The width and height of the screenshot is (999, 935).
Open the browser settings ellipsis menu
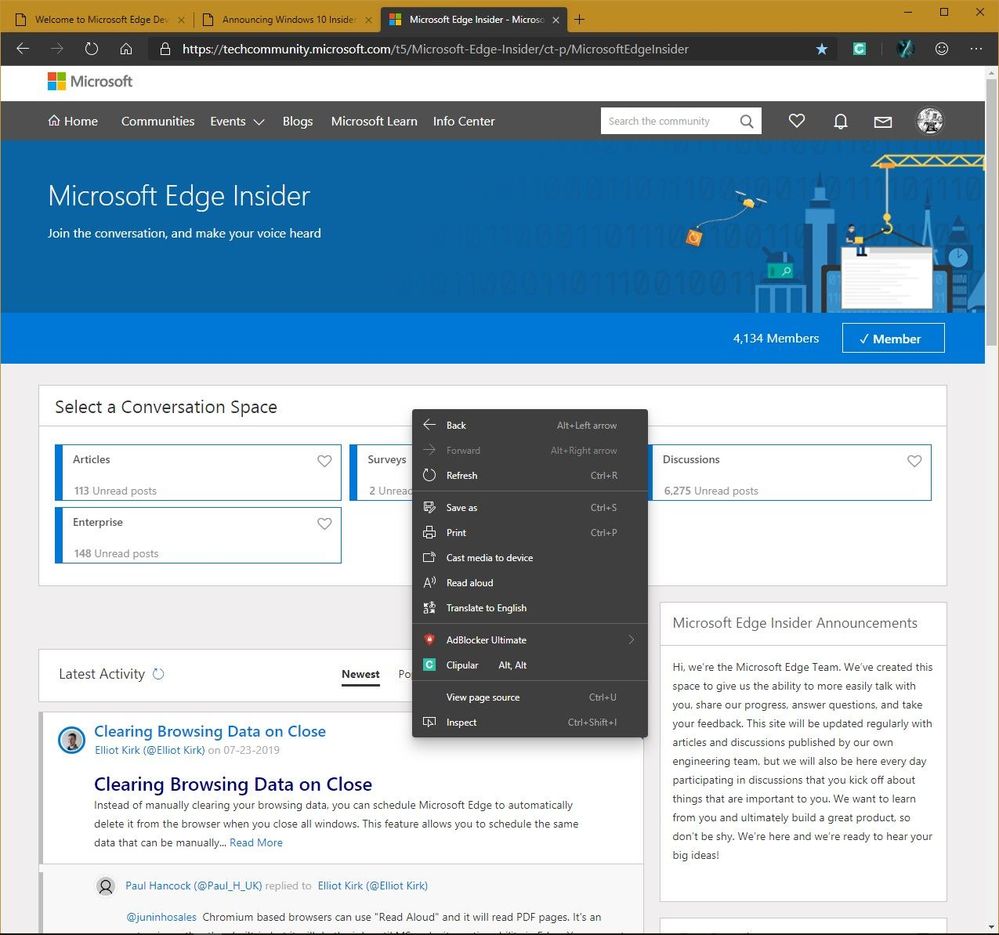(x=976, y=48)
